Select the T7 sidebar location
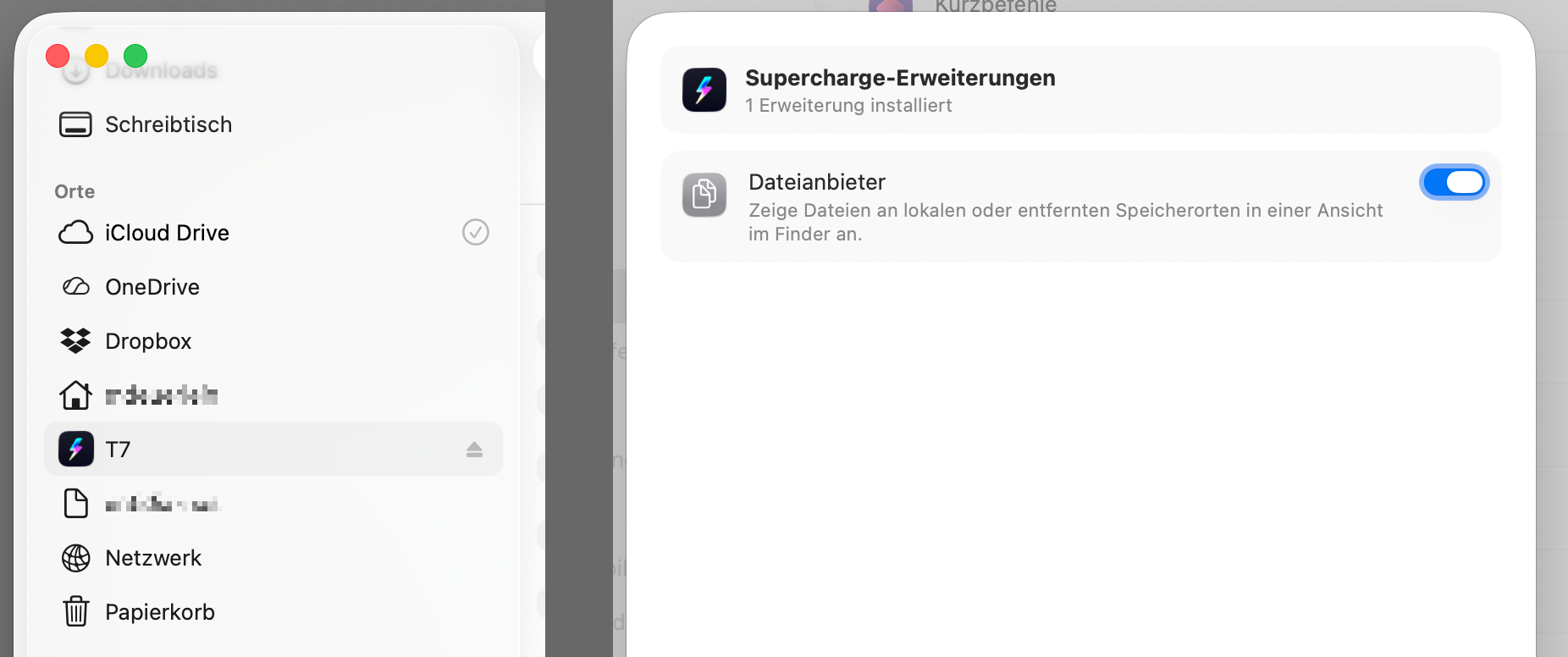 tap(273, 449)
